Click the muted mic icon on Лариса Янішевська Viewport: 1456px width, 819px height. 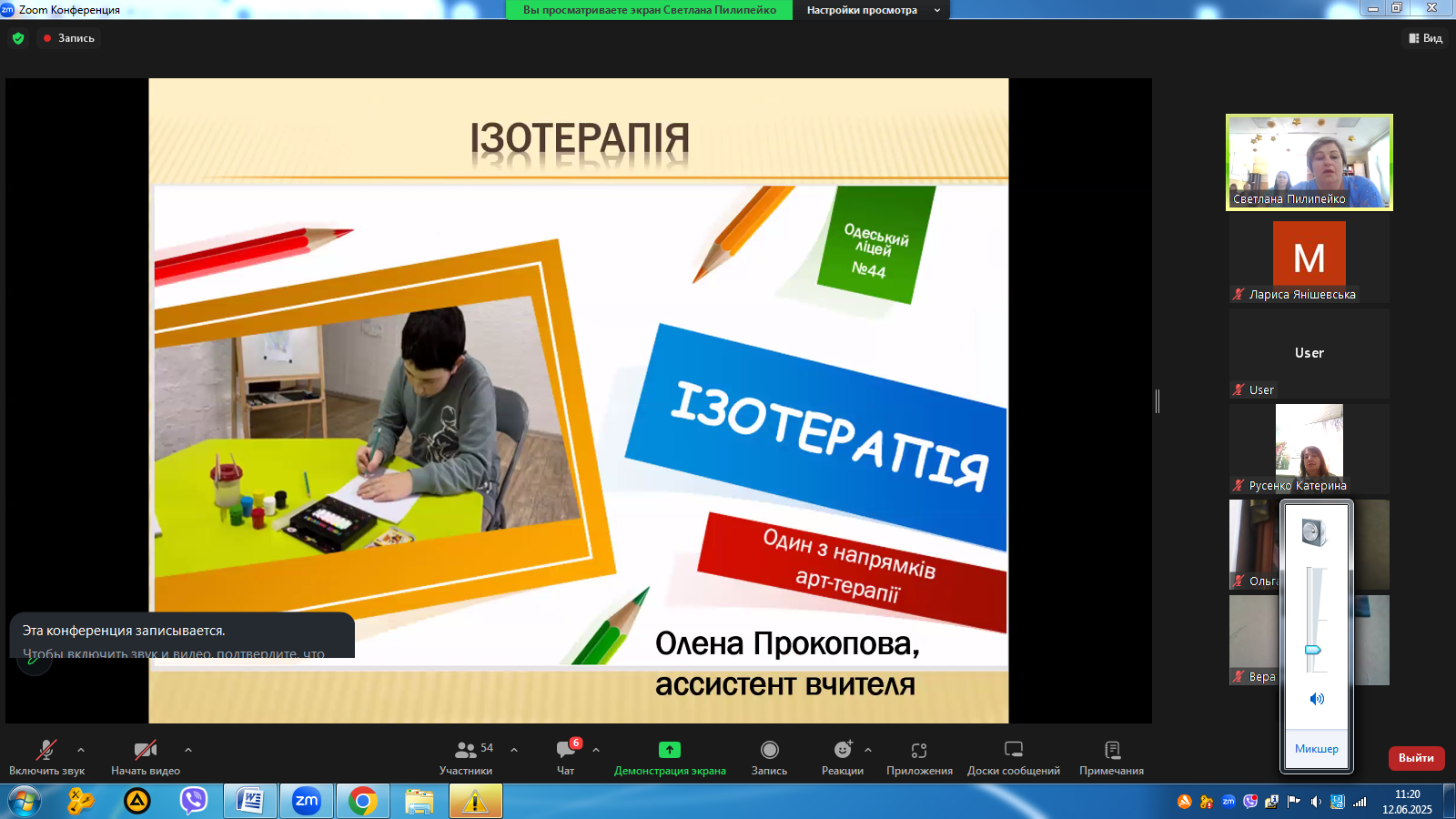pyautogui.click(x=1239, y=294)
